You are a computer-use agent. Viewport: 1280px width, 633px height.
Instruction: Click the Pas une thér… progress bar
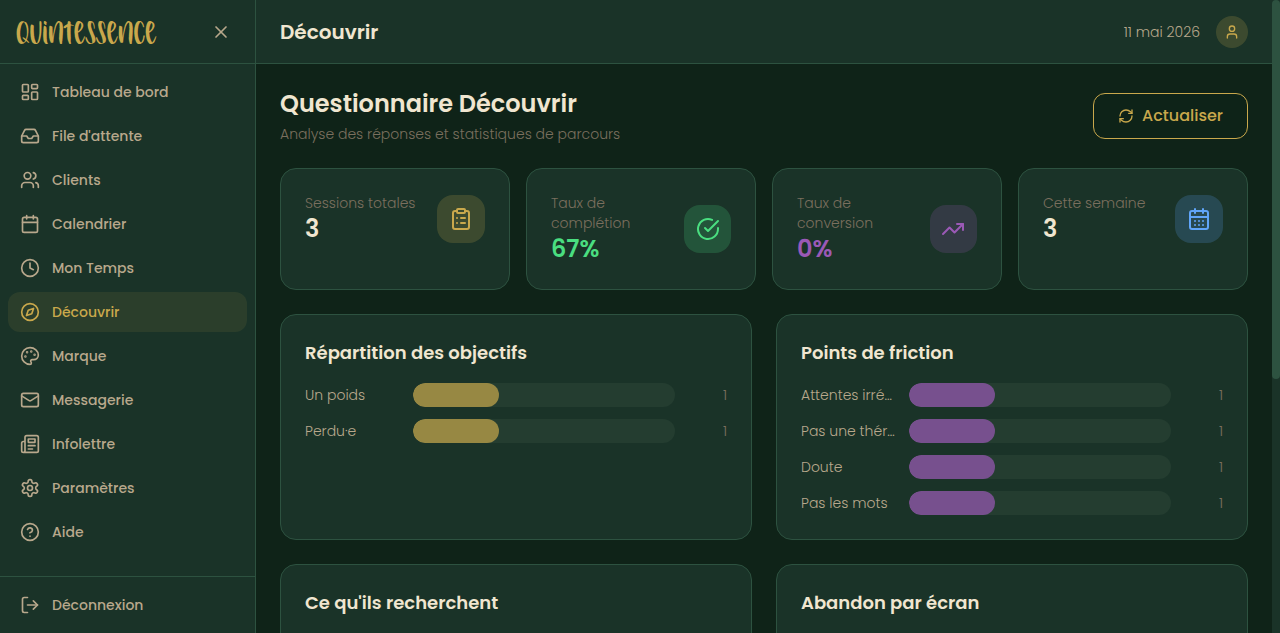[1040, 431]
